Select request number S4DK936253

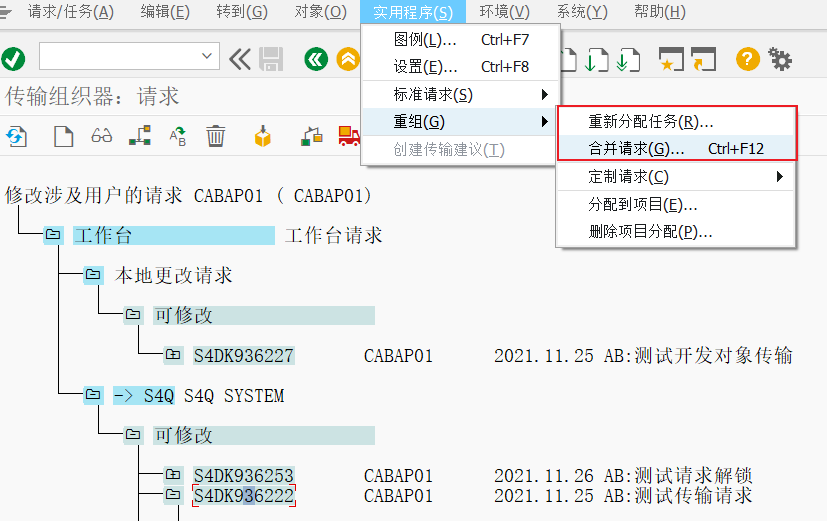pyautogui.click(x=244, y=475)
